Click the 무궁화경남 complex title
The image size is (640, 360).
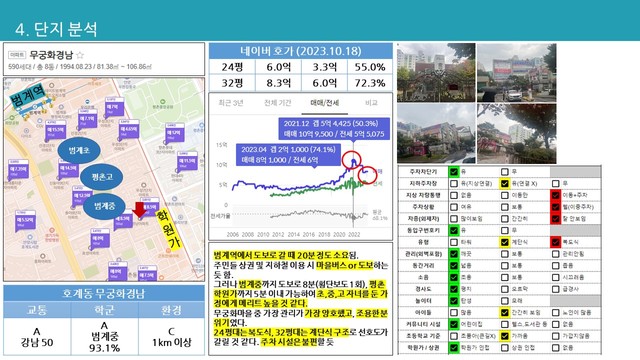51,55
